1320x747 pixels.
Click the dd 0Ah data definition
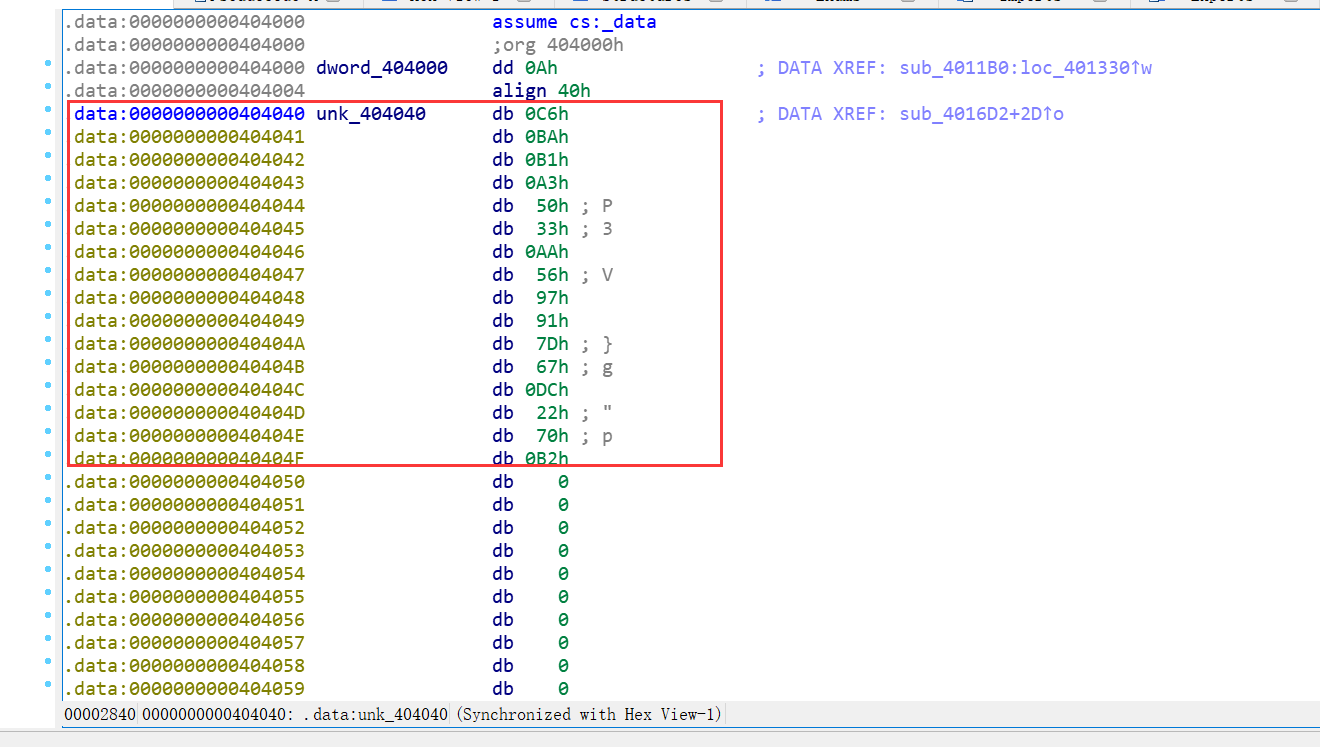coord(518,67)
